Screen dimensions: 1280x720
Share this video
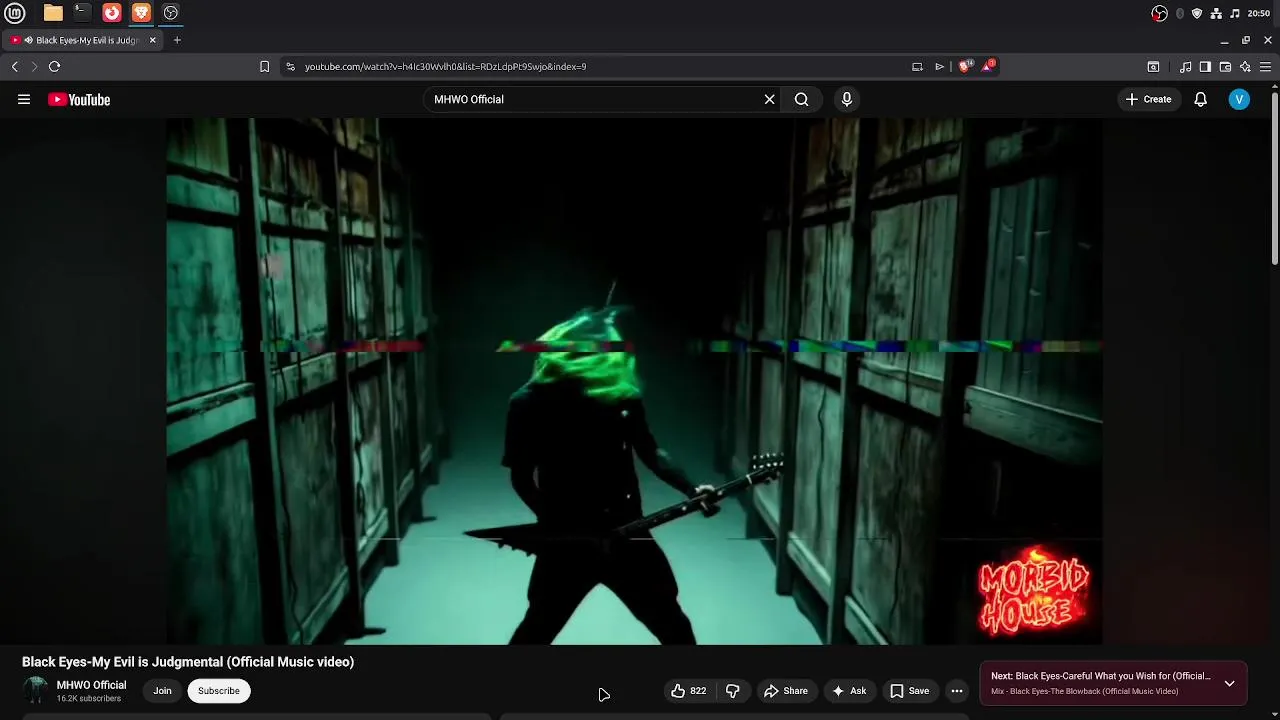pyautogui.click(x=786, y=691)
